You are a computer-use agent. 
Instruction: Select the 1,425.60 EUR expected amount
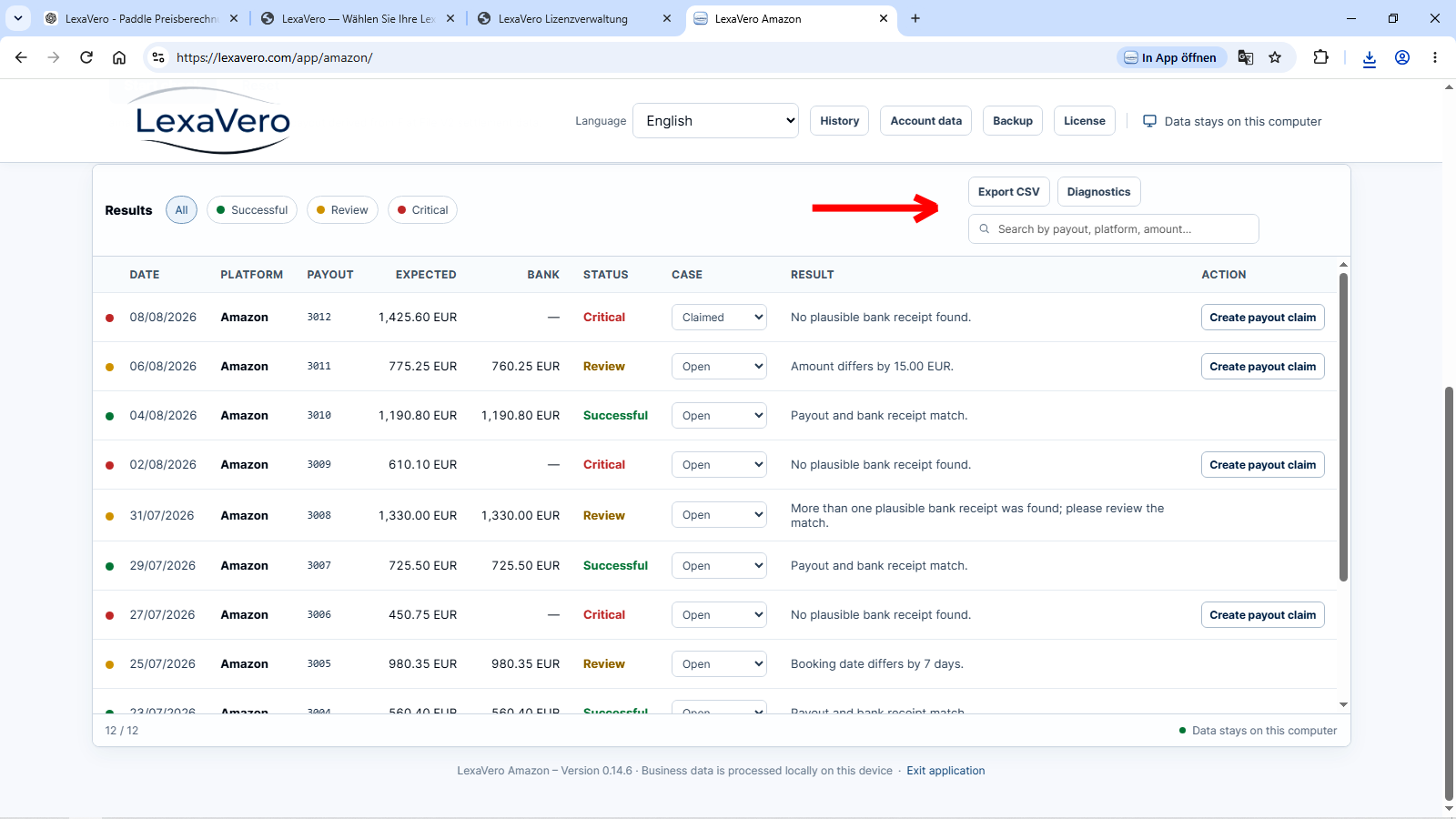(x=418, y=318)
